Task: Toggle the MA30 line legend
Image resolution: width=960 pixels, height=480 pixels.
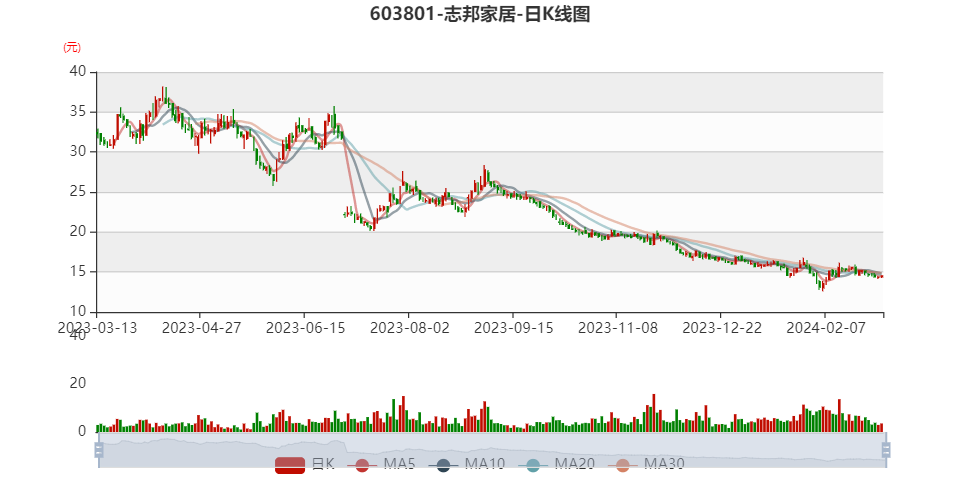Action: [645, 465]
